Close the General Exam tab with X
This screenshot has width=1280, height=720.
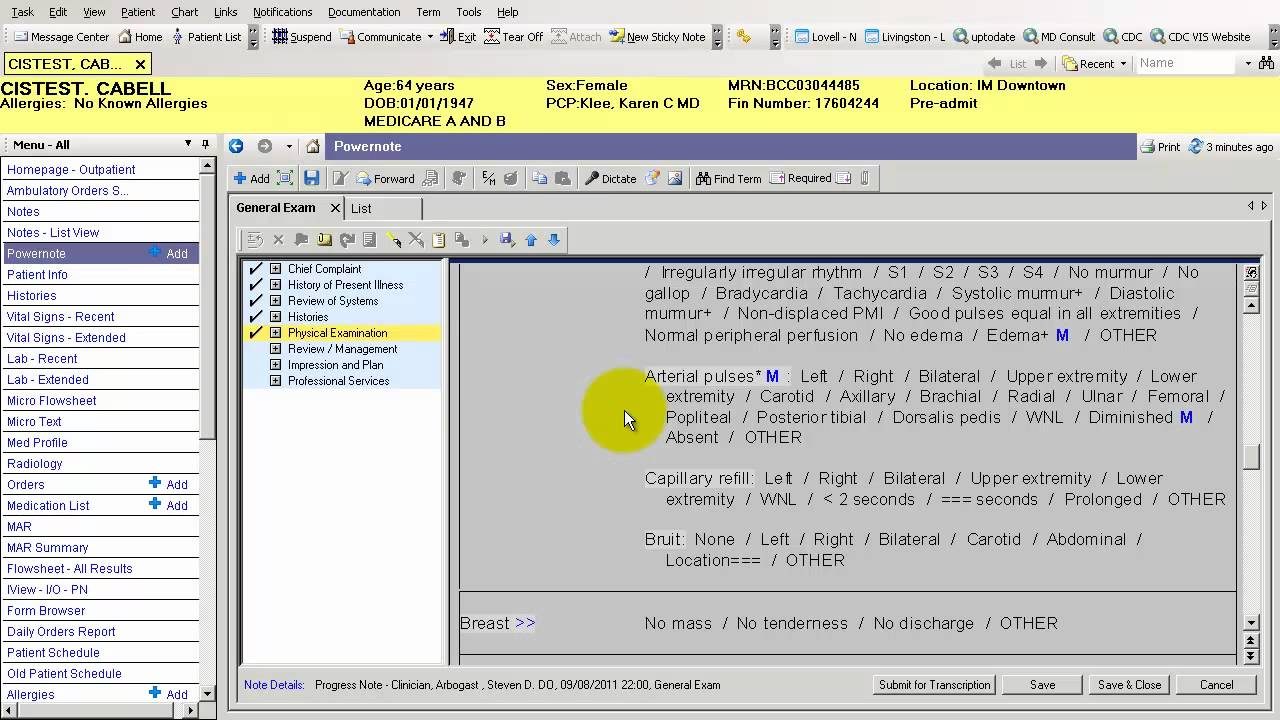tap(335, 208)
